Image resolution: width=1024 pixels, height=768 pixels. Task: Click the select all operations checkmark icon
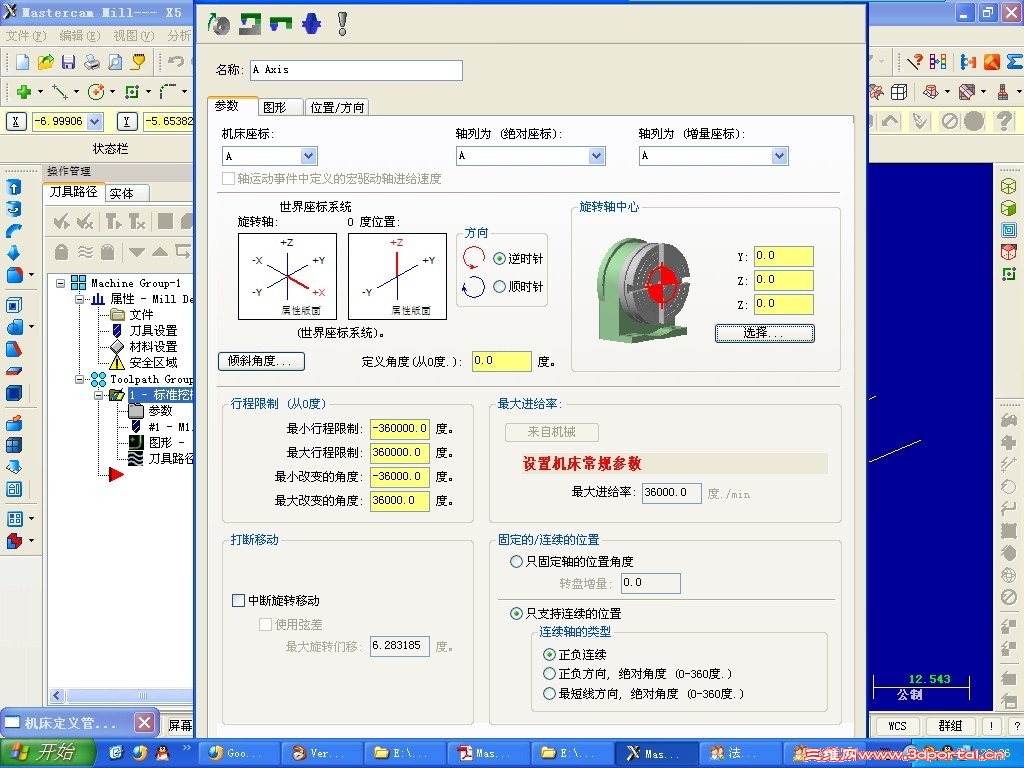pyautogui.click(x=61, y=222)
